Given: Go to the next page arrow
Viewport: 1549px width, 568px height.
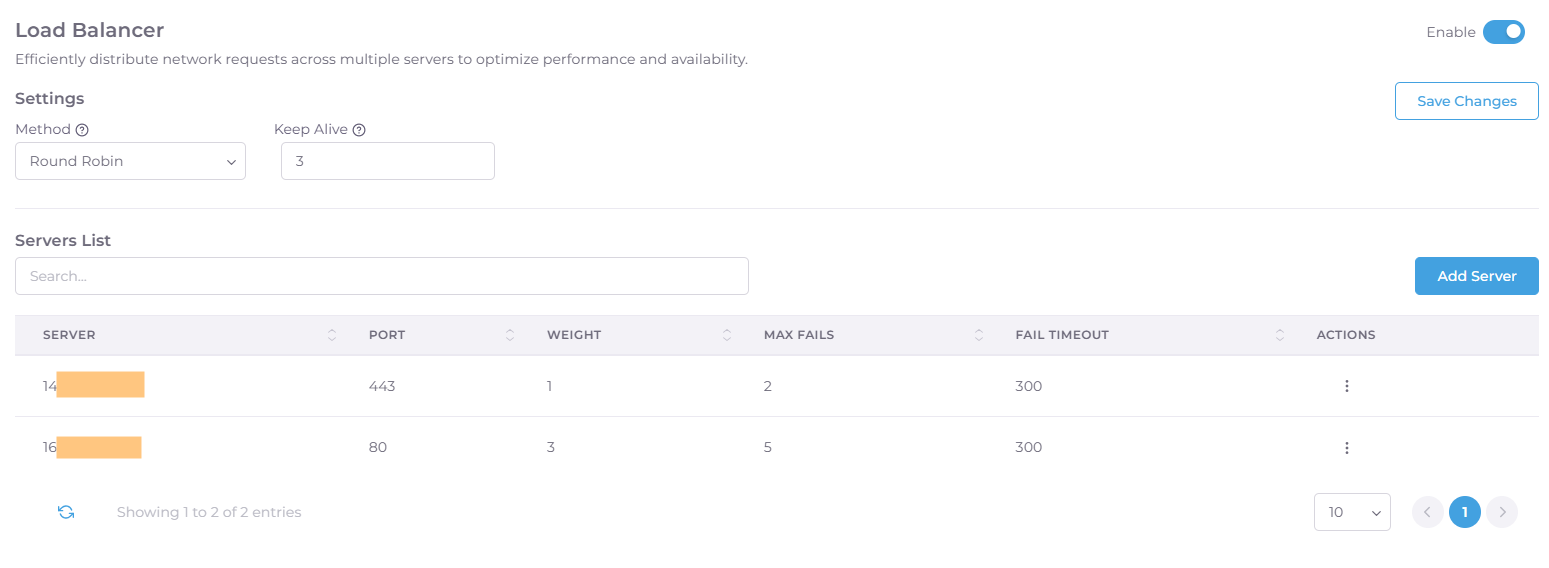Looking at the screenshot, I should [x=1501, y=512].
